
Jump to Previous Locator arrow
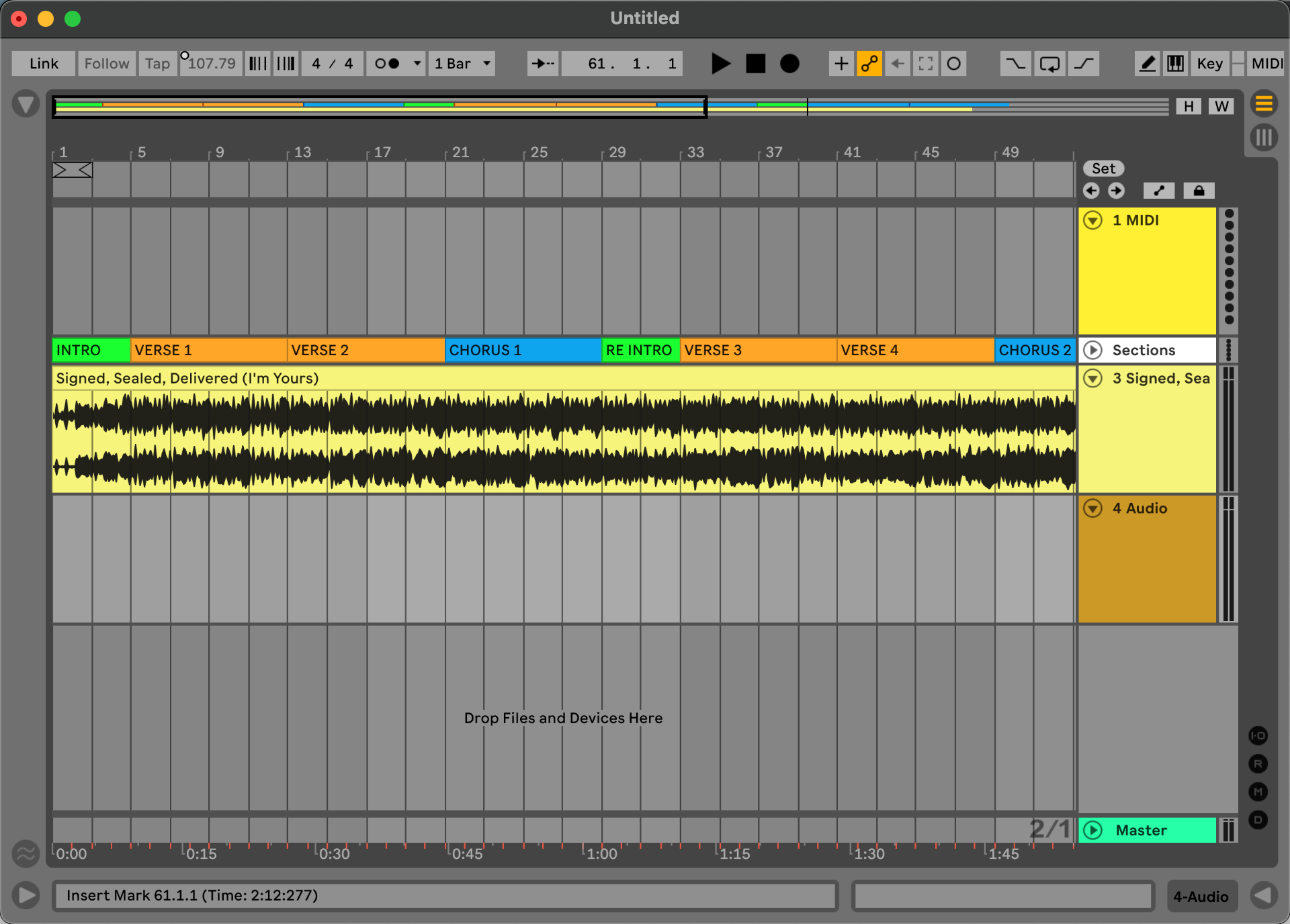coord(1091,191)
